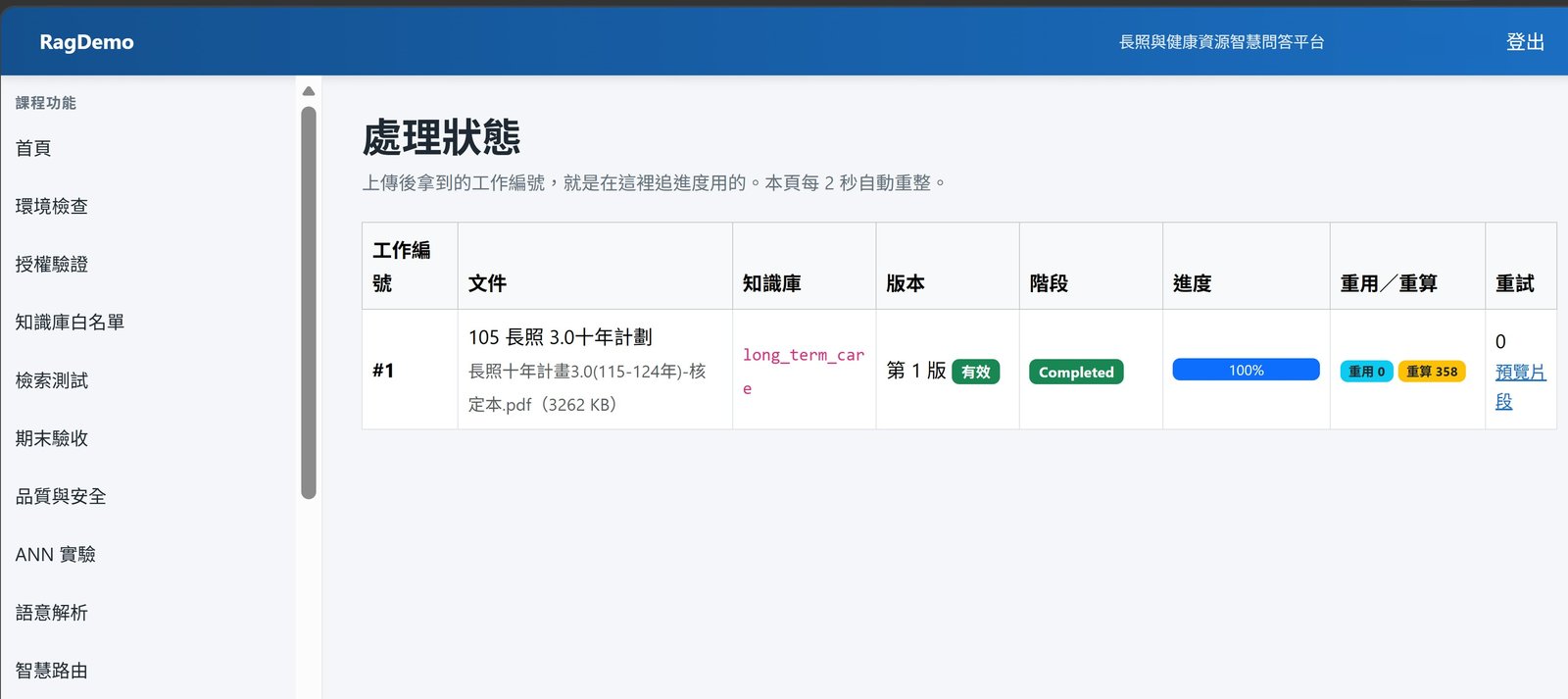
Task: Open 語意解析 page
Action: [52, 613]
